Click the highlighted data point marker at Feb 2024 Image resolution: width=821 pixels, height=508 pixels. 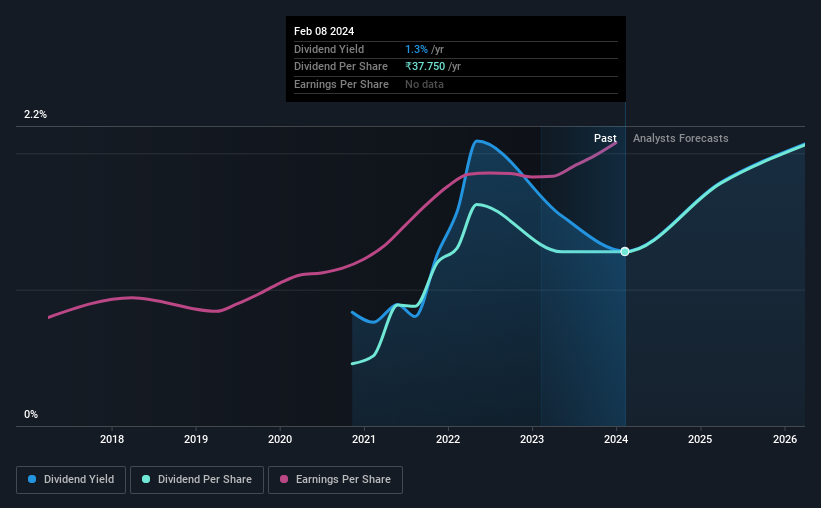point(625,252)
